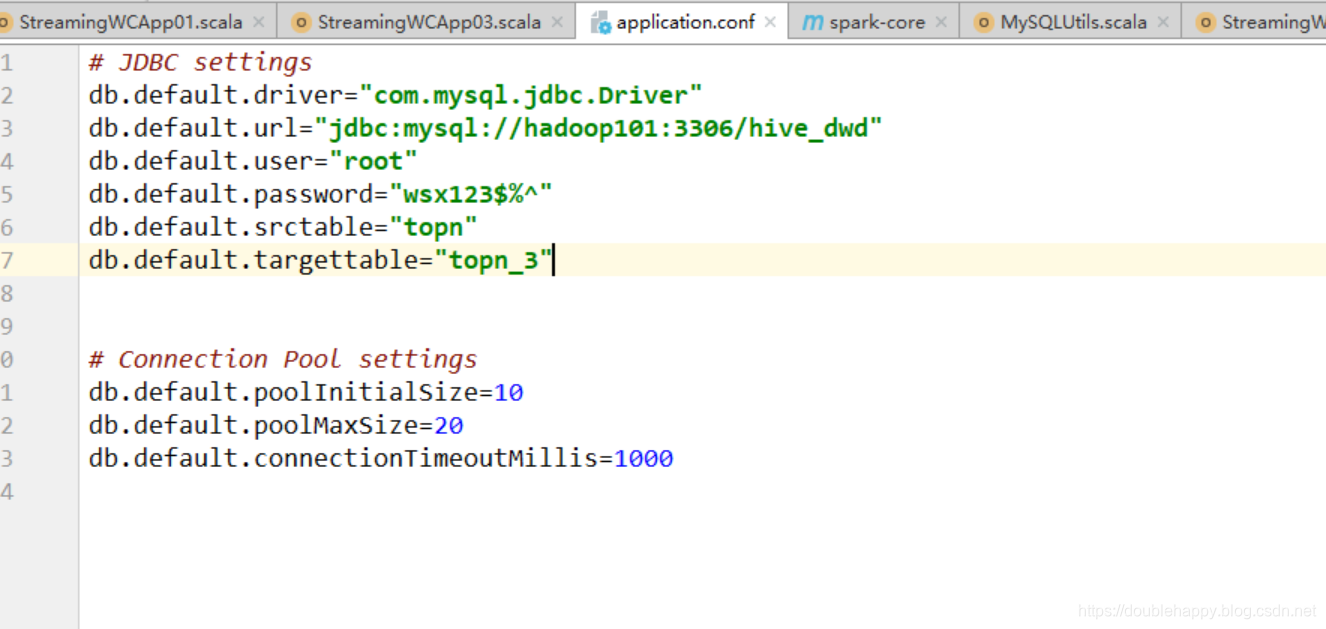Close the spark-core tab

(941, 22)
